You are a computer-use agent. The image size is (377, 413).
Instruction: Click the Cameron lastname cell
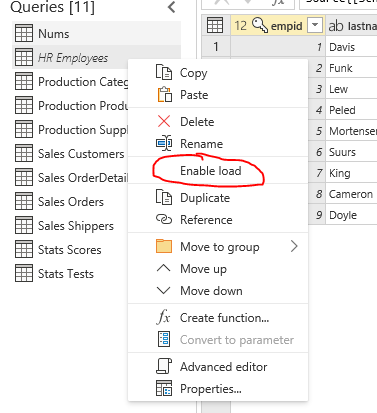[x=351, y=194]
